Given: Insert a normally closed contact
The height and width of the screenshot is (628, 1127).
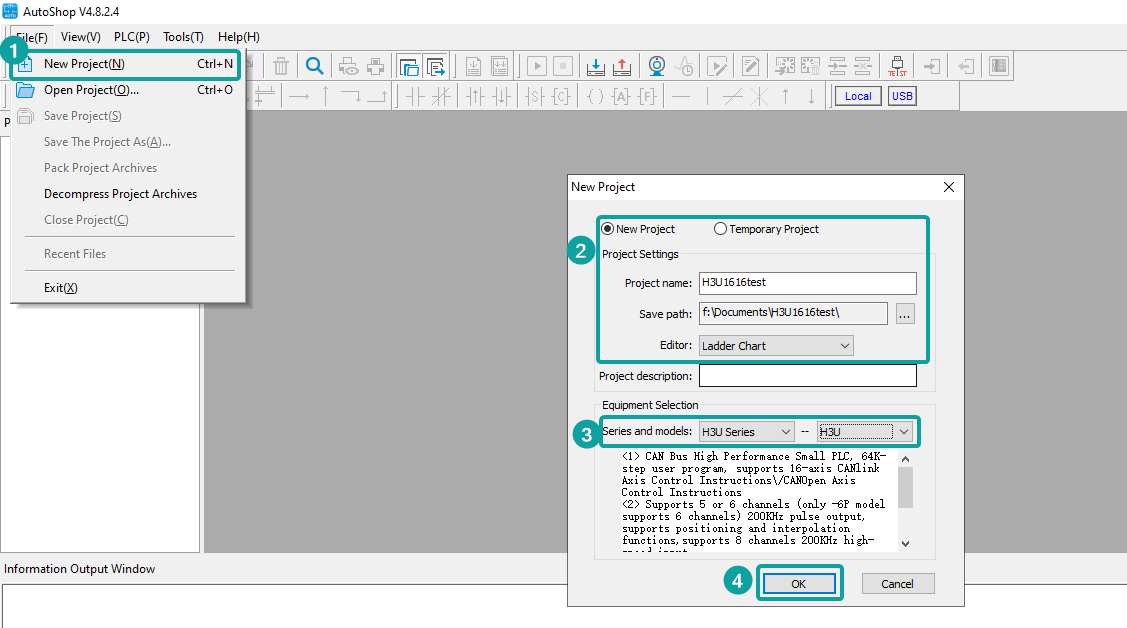Looking at the screenshot, I should [441, 96].
